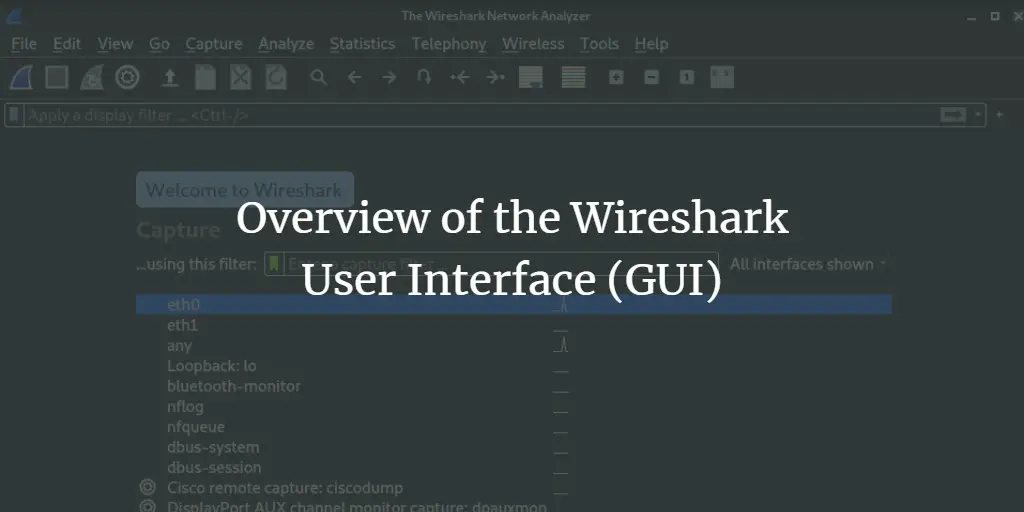Open the Statistics menu
1024x512 pixels.
click(x=362, y=44)
